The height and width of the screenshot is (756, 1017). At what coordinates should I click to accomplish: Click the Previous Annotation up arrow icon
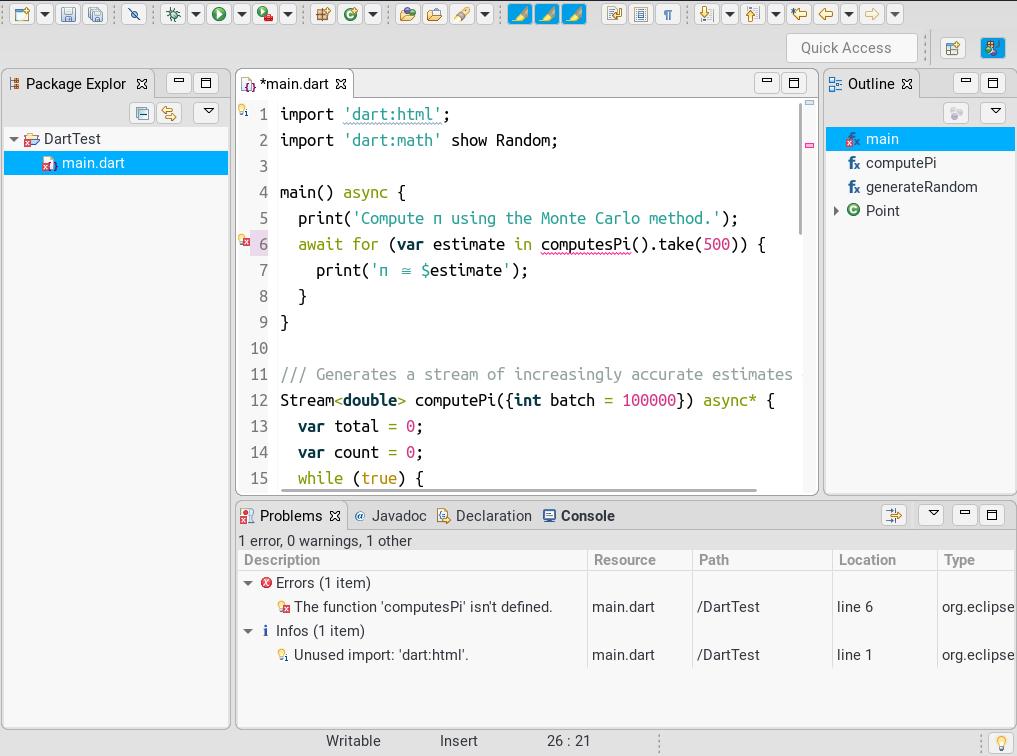coord(752,14)
